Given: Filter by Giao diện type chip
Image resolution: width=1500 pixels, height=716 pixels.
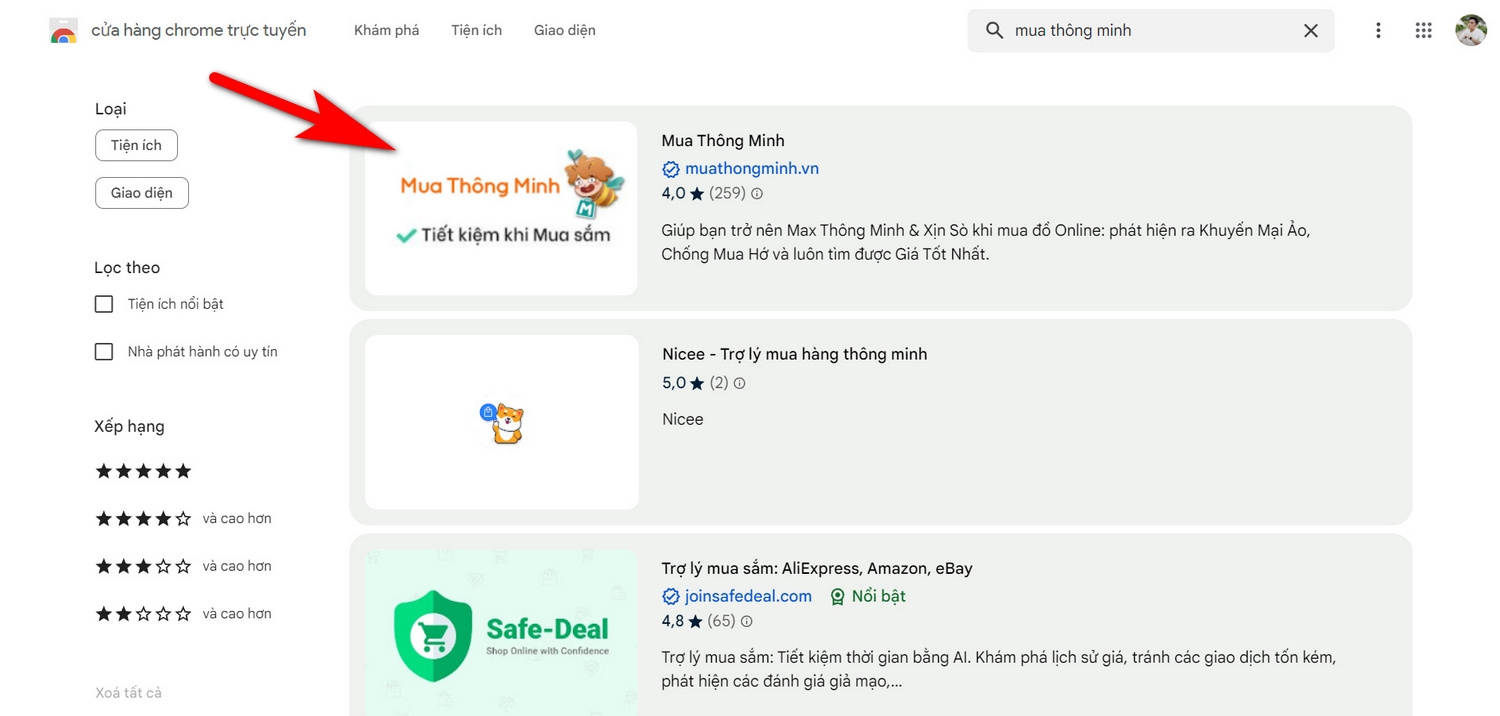Looking at the screenshot, I should [x=142, y=193].
